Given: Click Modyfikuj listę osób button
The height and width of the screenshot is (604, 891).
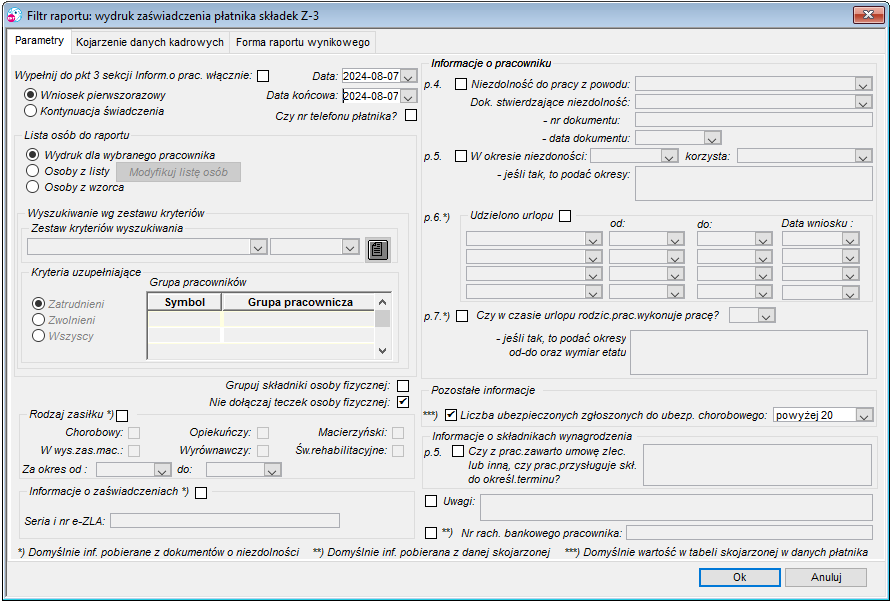Looking at the screenshot, I should (x=178, y=172).
